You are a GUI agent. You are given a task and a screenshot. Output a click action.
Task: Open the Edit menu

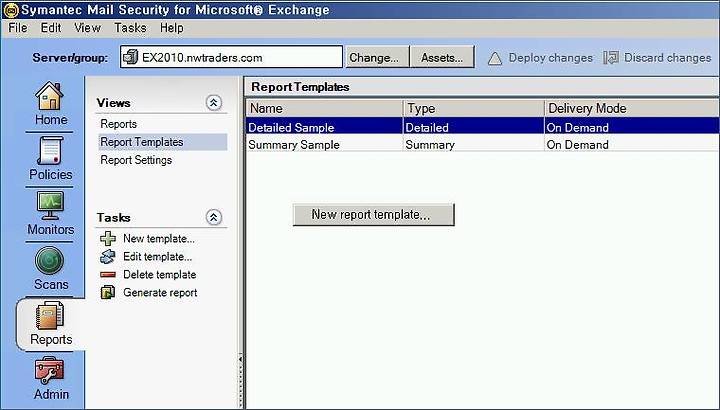coord(51,28)
